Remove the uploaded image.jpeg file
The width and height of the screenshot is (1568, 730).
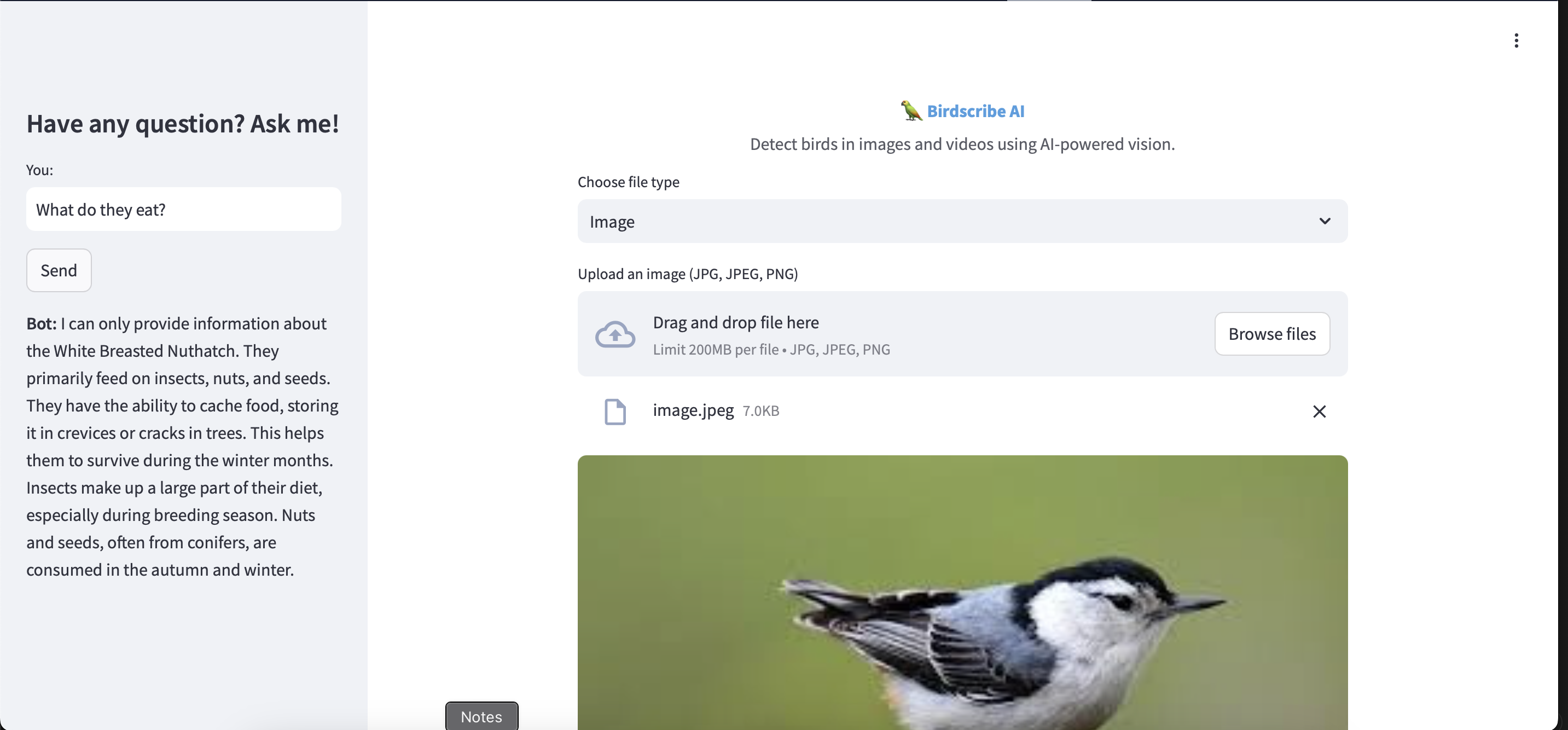(1319, 412)
